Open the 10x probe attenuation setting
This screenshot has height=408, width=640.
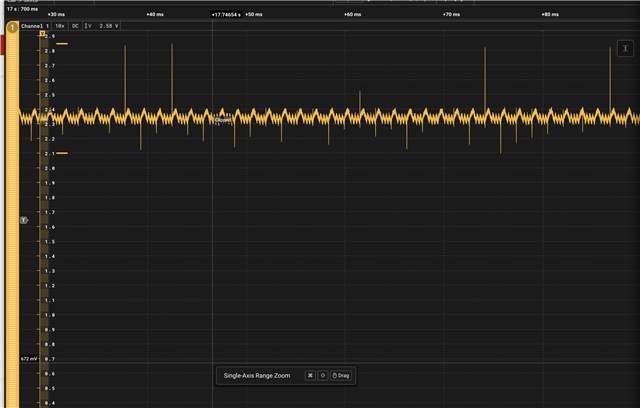pyautogui.click(x=60, y=26)
